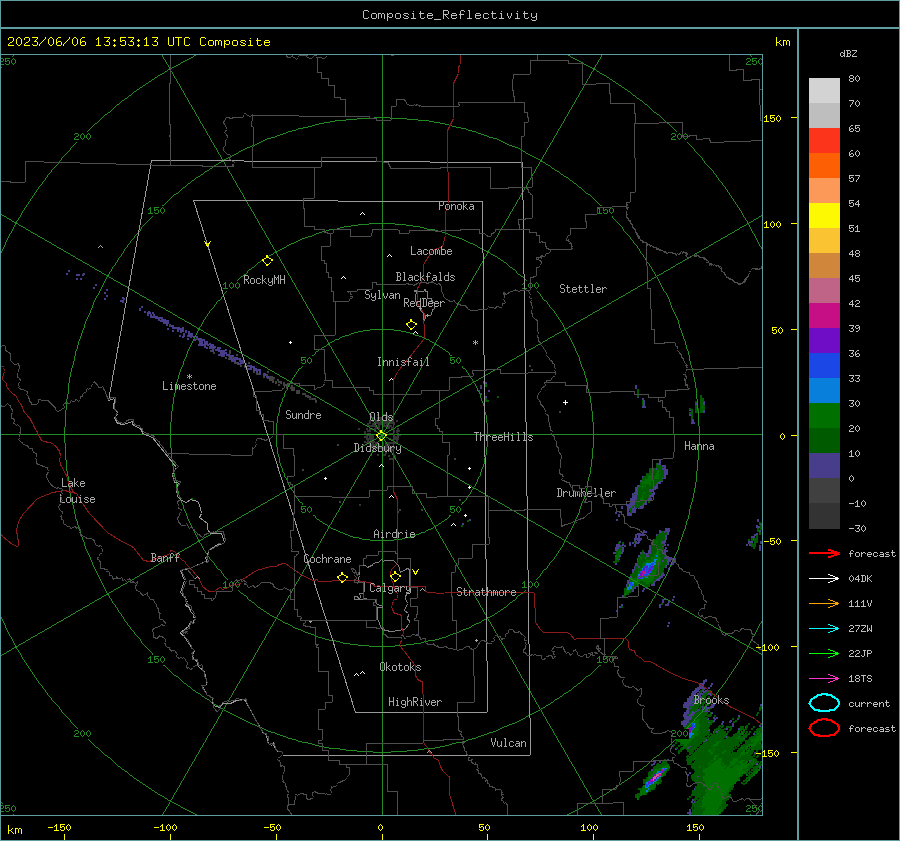Click the asterisk marker east of Innisfail
Screen dimensions: 900x841
point(475,343)
